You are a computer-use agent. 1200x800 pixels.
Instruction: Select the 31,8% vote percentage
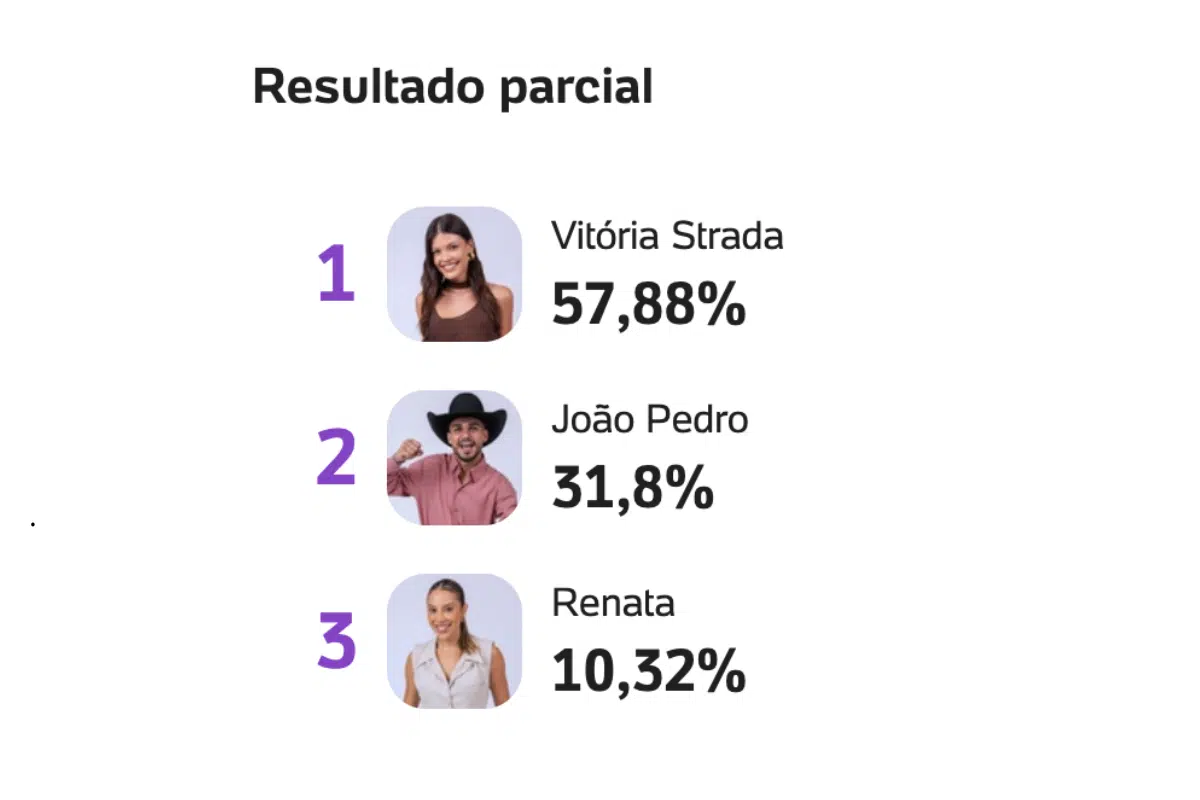coord(632,488)
